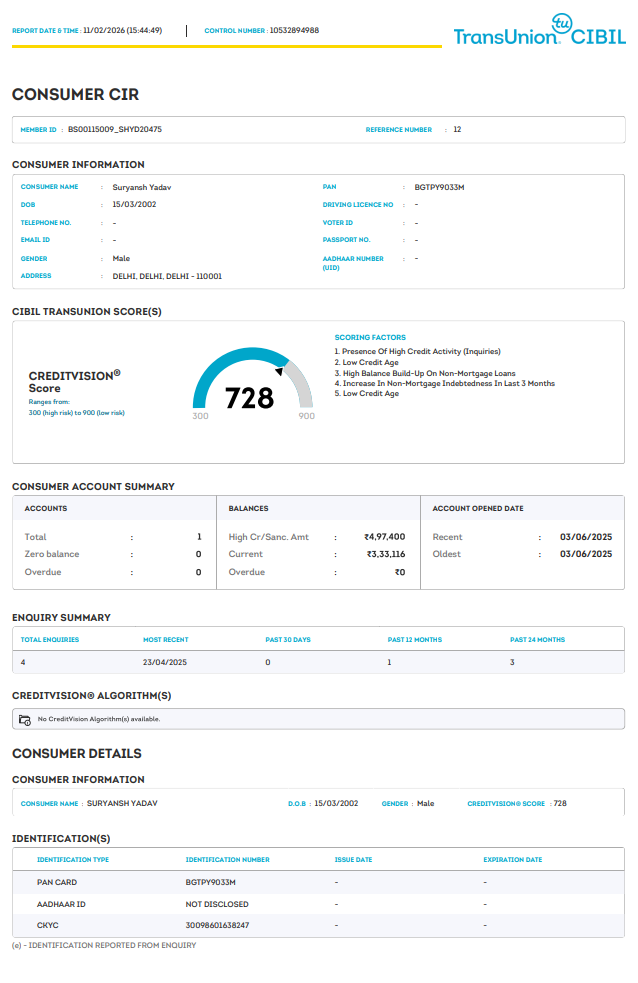Image resolution: width=638 pixels, height=983 pixels.
Task: Select the control number 10532894988
Action: [294, 30]
